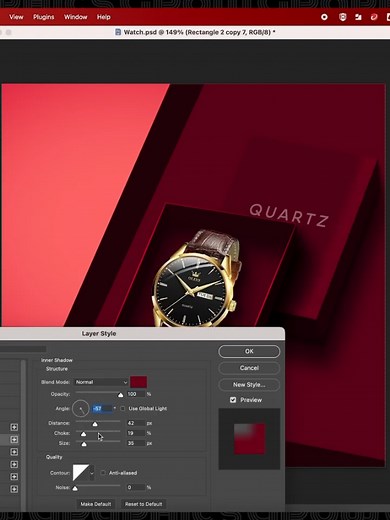Click the PSD document icon beside Watch.psd

pos(118,32)
